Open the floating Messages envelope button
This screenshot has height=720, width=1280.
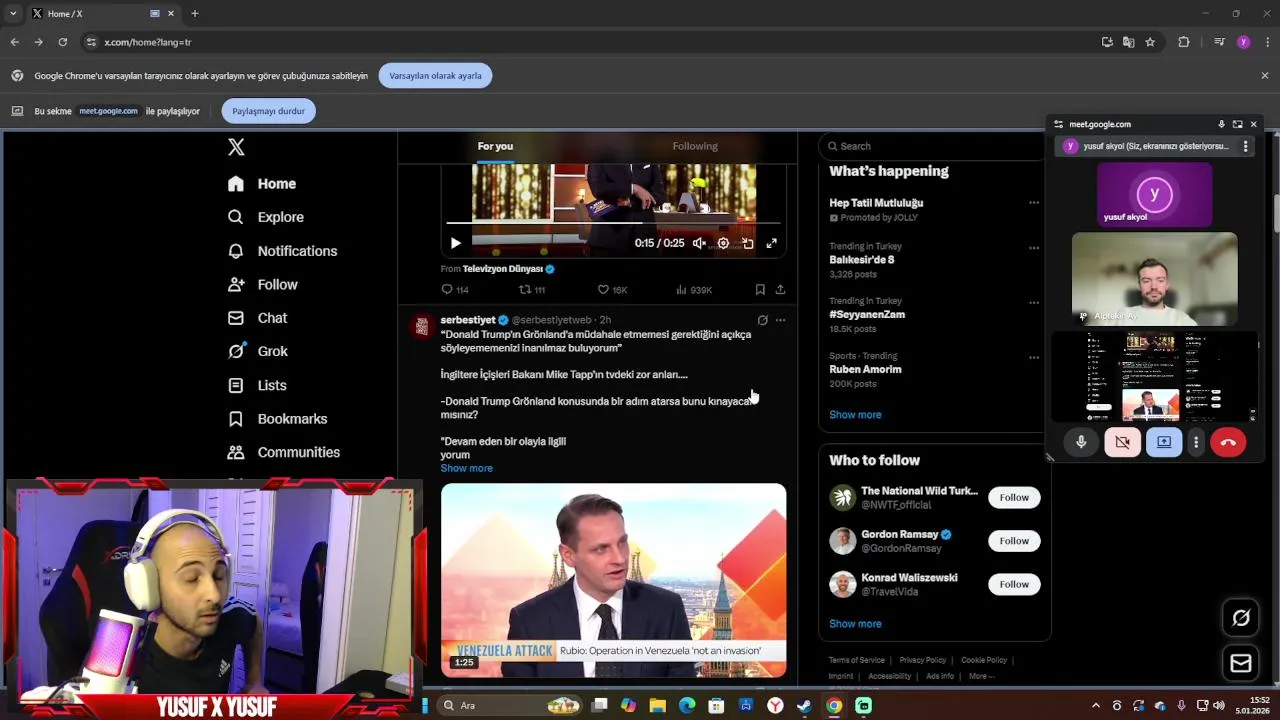(1241, 663)
